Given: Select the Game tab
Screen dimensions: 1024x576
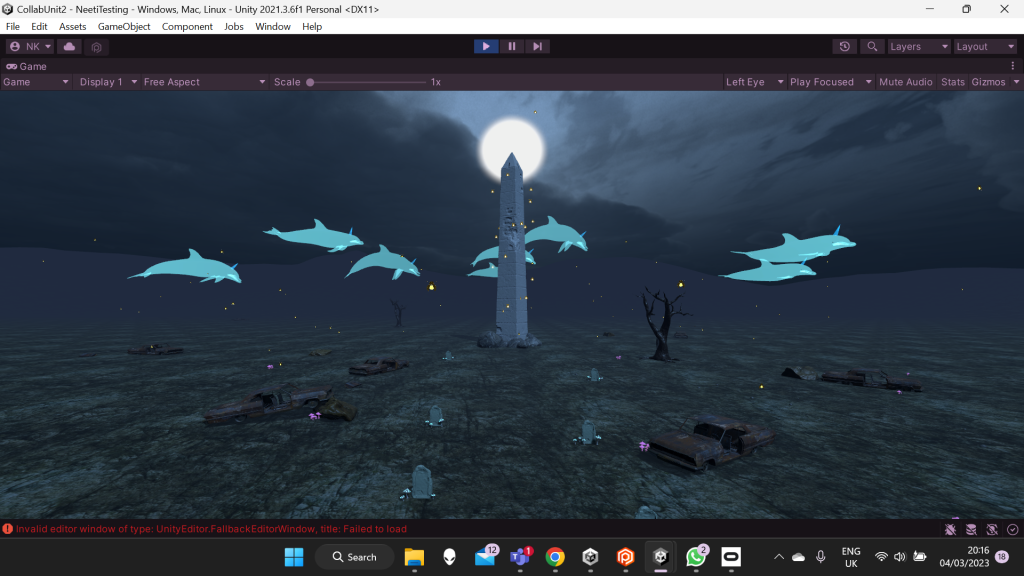Looking at the screenshot, I should (x=27, y=66).
